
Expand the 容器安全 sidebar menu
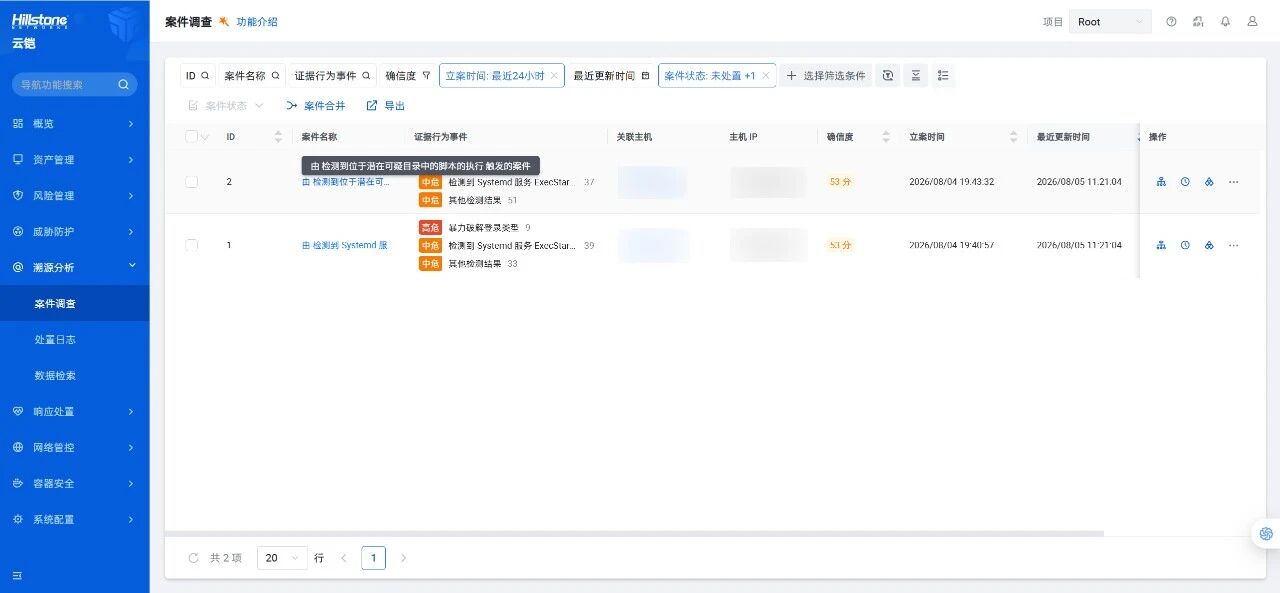[x=74, y=483]
